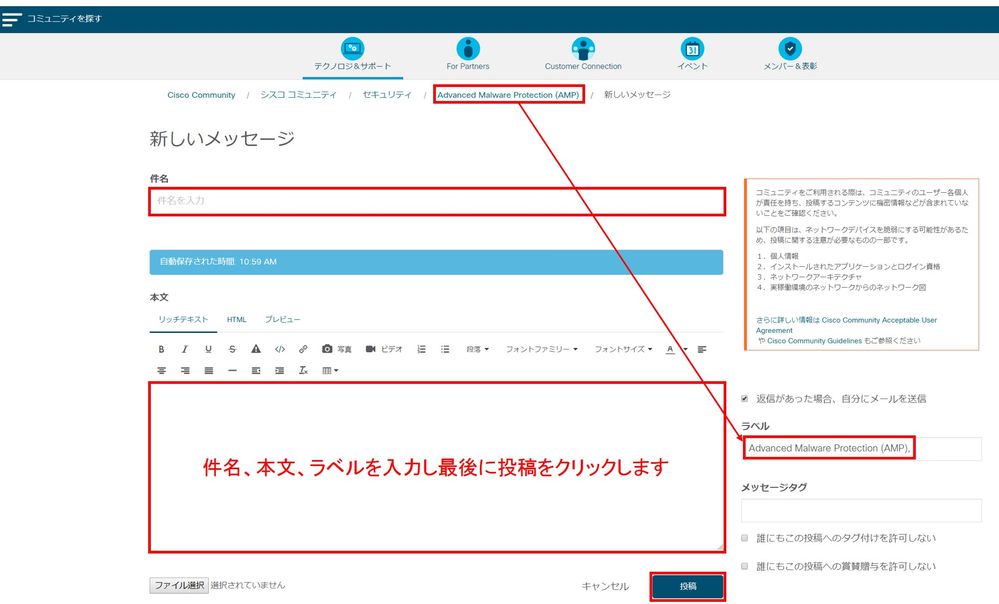Clear text formatting

303,370
